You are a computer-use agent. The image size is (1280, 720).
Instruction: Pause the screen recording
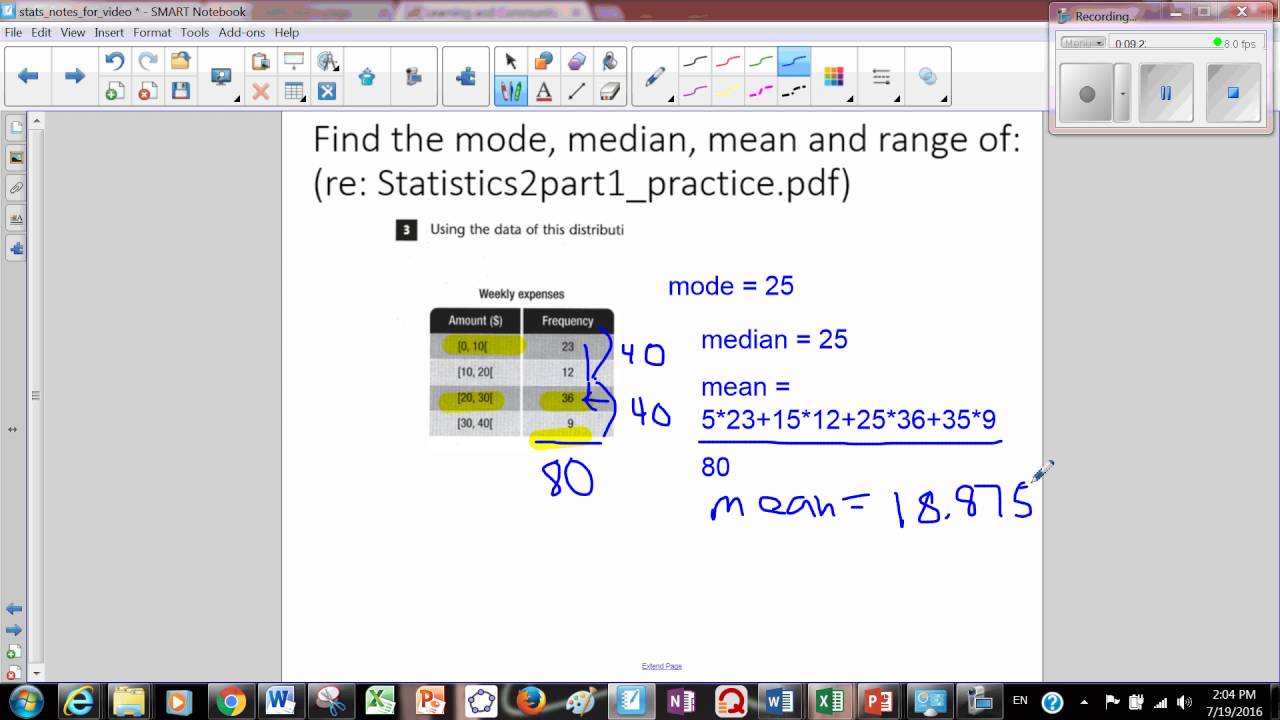1166,93
